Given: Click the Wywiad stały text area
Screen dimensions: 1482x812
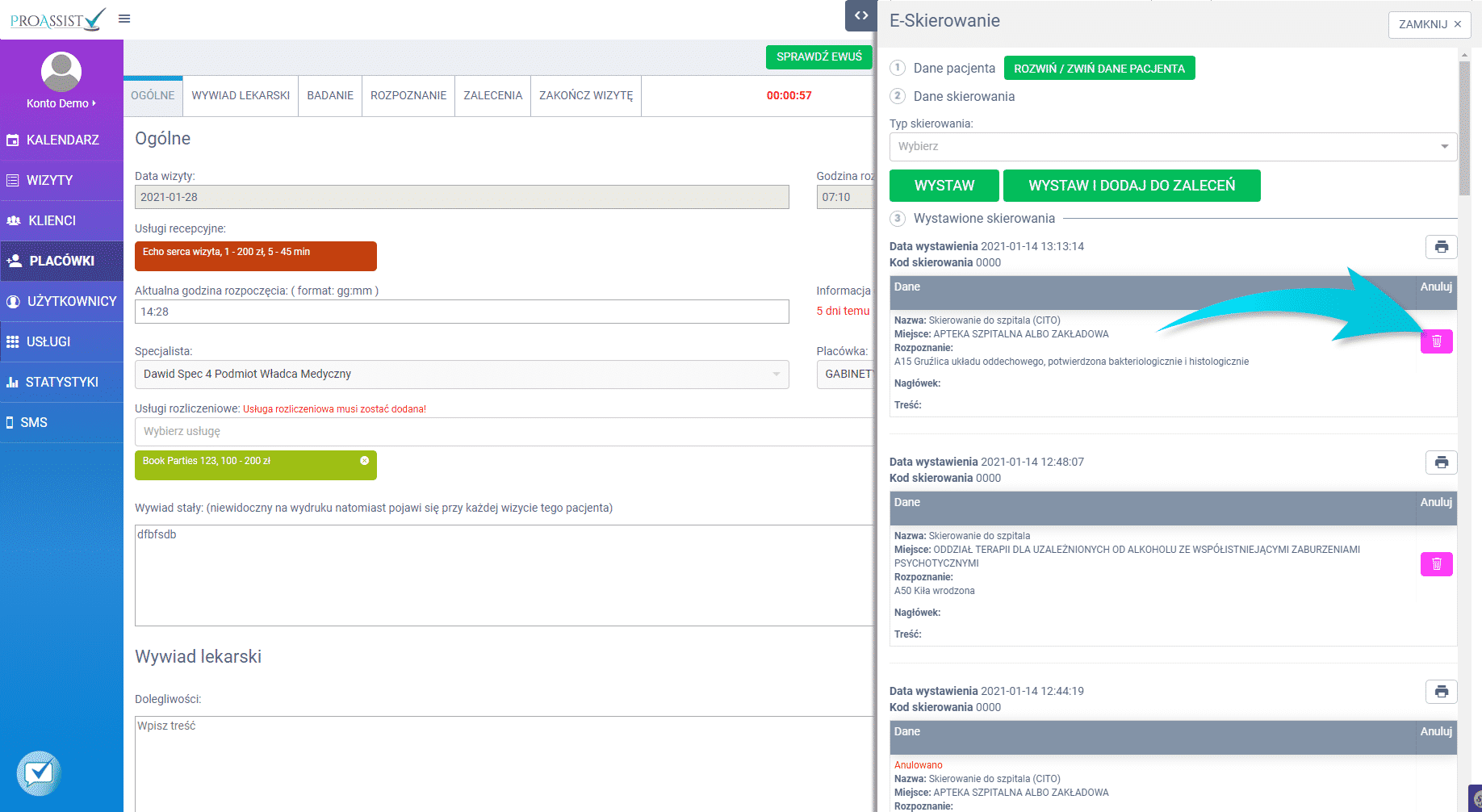Looking at the screenshot, I should click(x=504, y=576).
